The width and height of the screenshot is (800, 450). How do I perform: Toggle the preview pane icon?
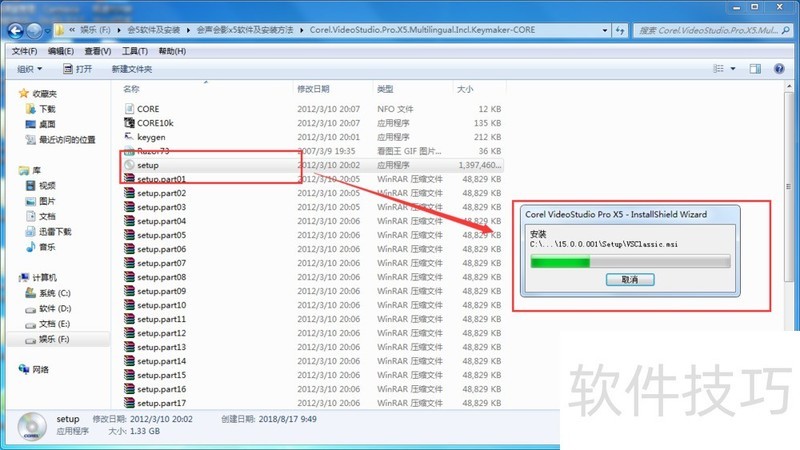click(755, 68)
